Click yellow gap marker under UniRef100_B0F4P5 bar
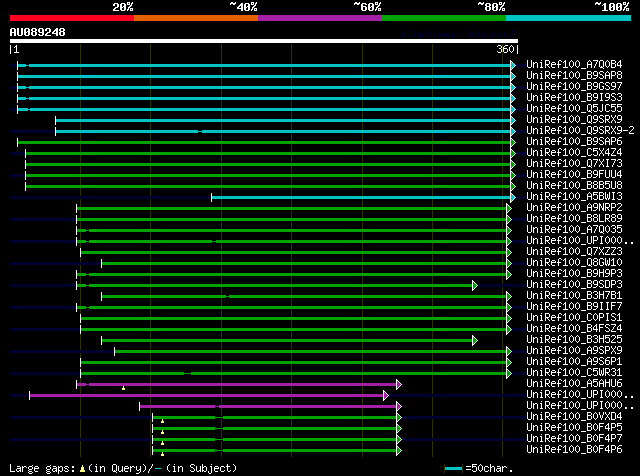This screenshot has height=476, width=640. [x=162, y=432]
